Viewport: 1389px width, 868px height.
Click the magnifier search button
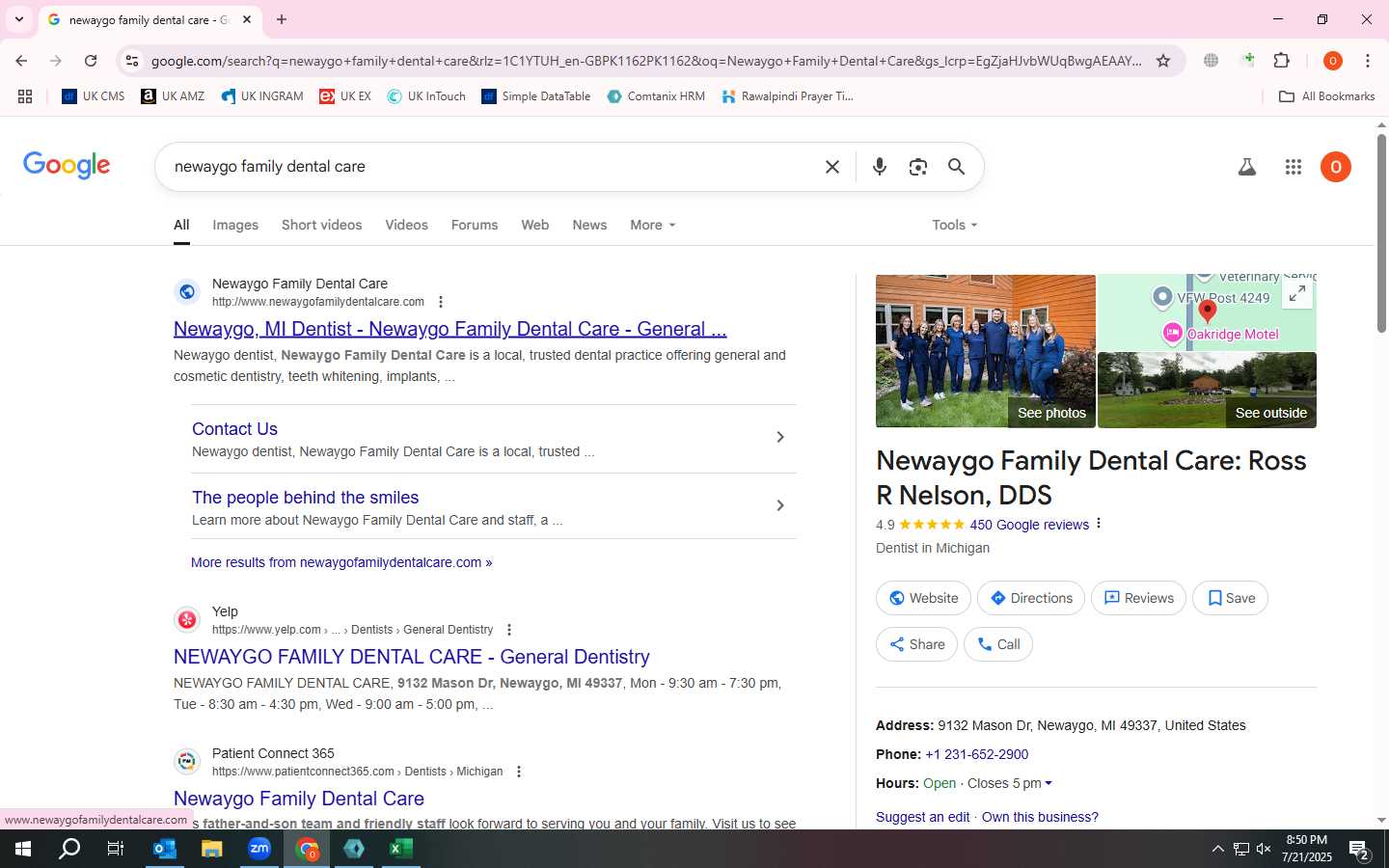956,167
